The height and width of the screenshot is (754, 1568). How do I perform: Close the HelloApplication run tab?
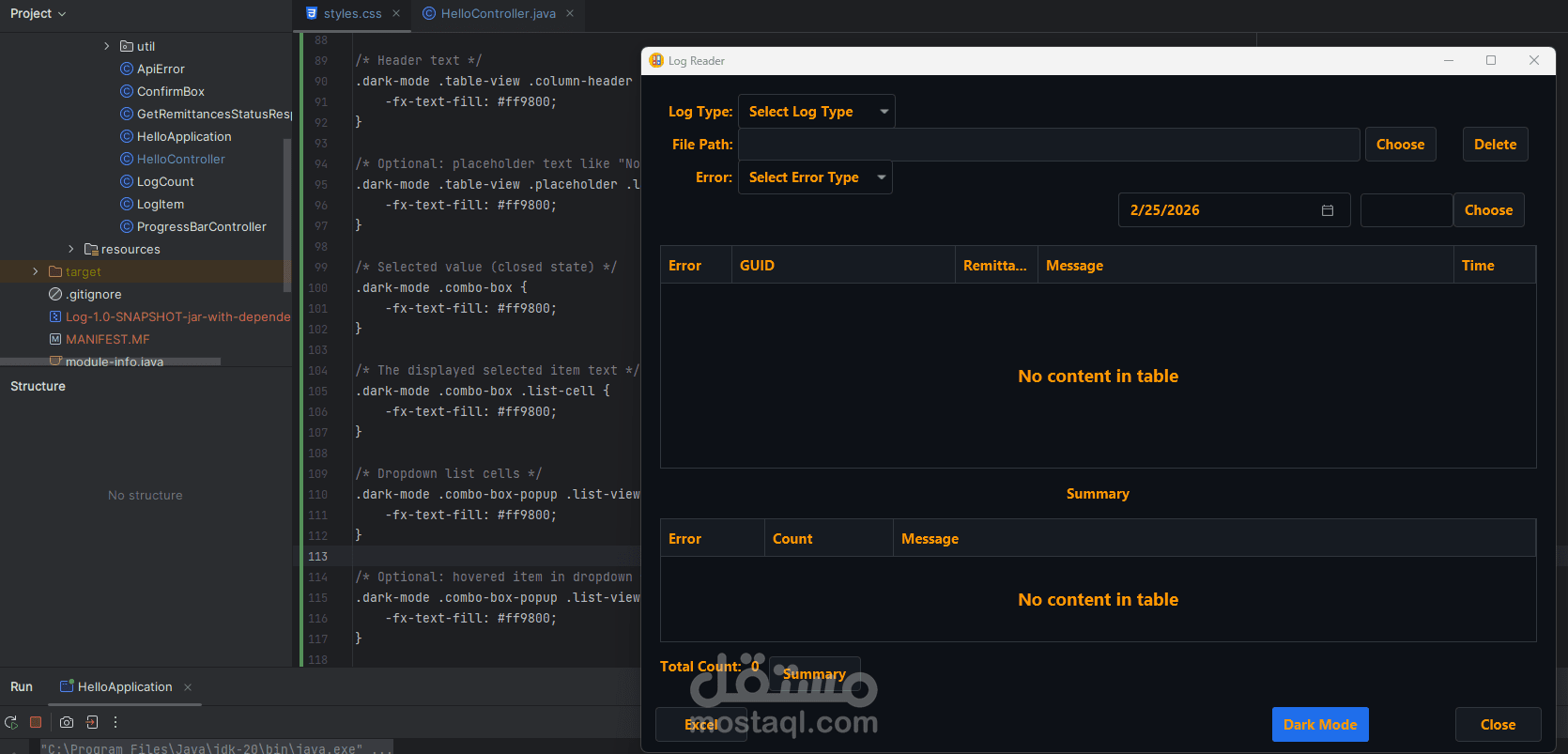click(188, 687)
